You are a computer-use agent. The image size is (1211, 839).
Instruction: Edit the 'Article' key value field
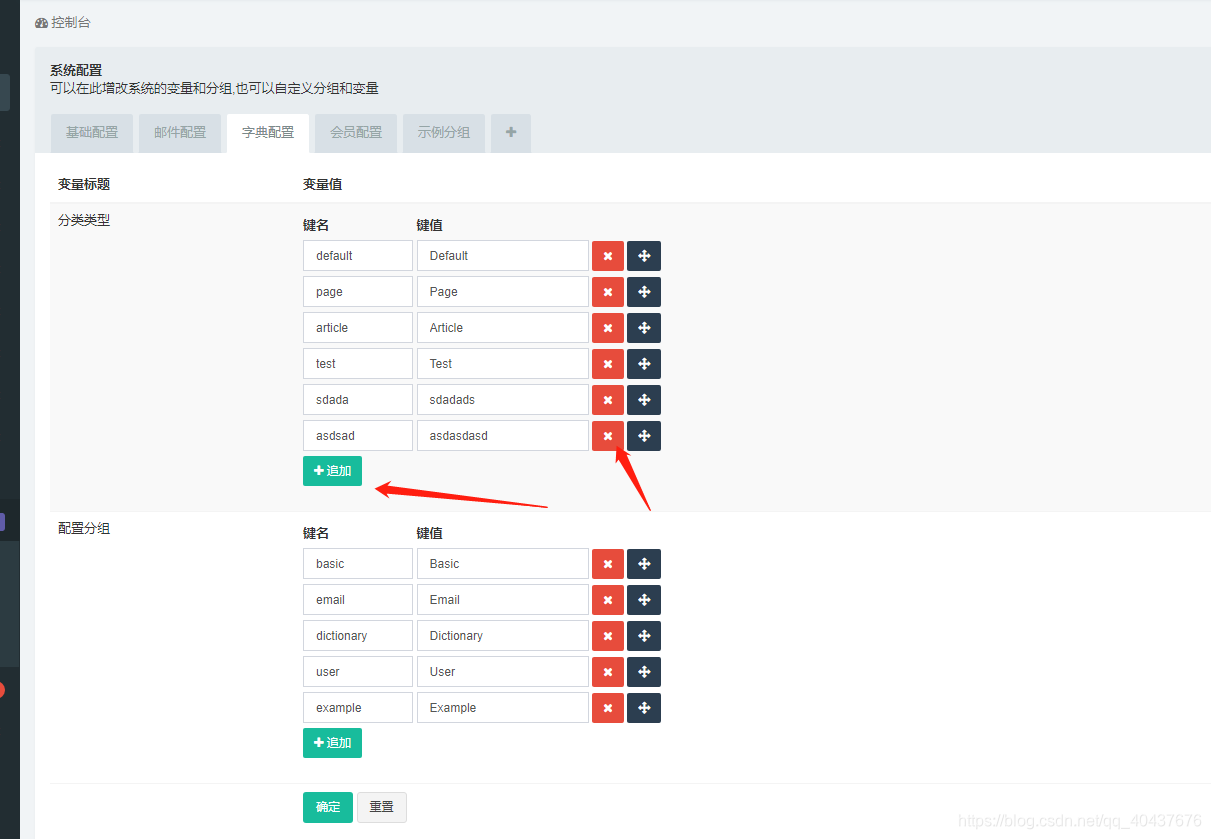tap(503, 328)
